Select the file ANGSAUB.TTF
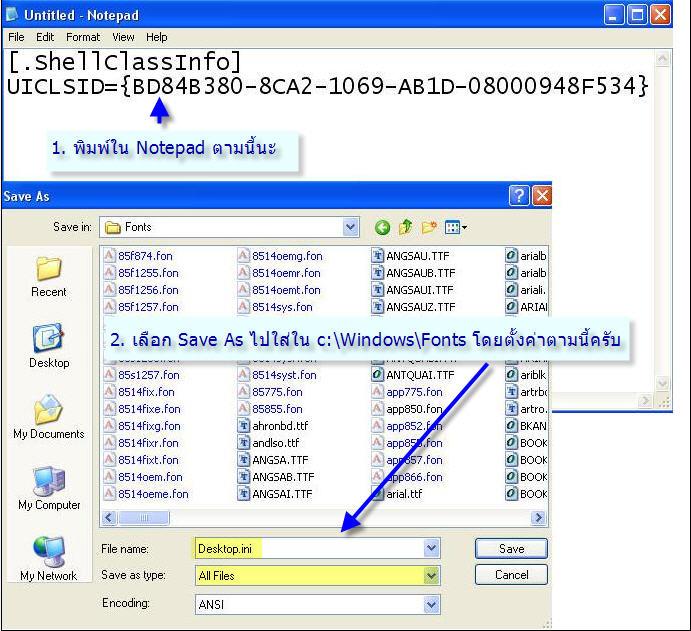 pyautogui.click(x=414, y=273)
